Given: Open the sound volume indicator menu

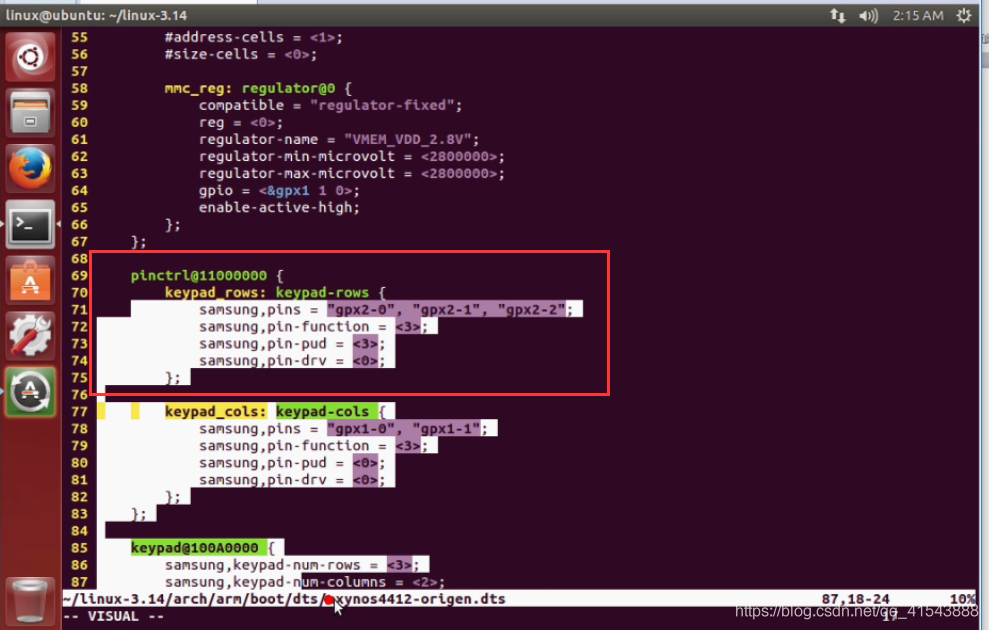Looking at the screenshot, I should (x=867, y=15).
